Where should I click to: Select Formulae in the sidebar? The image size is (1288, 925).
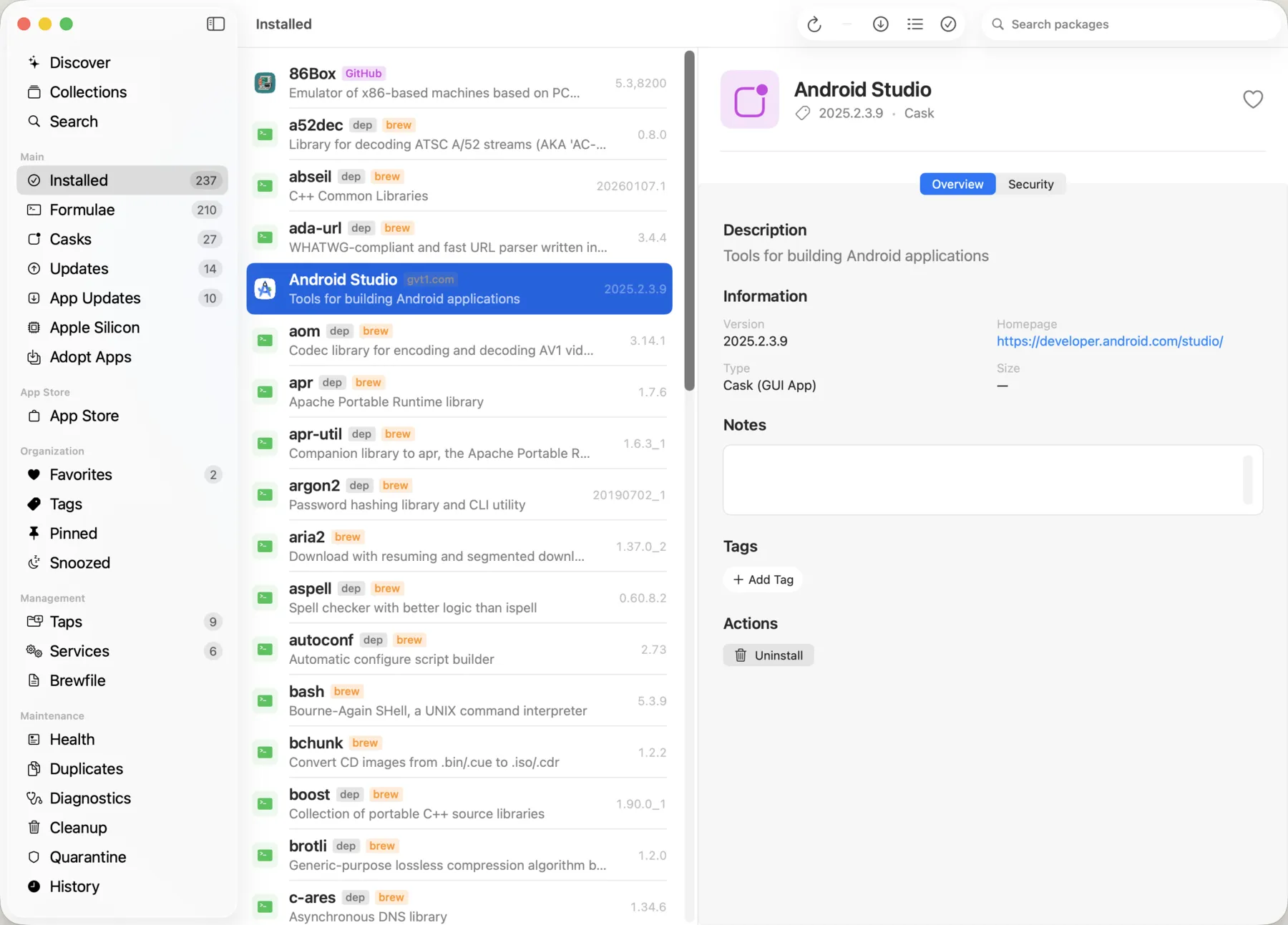click(x=122, y=210)
